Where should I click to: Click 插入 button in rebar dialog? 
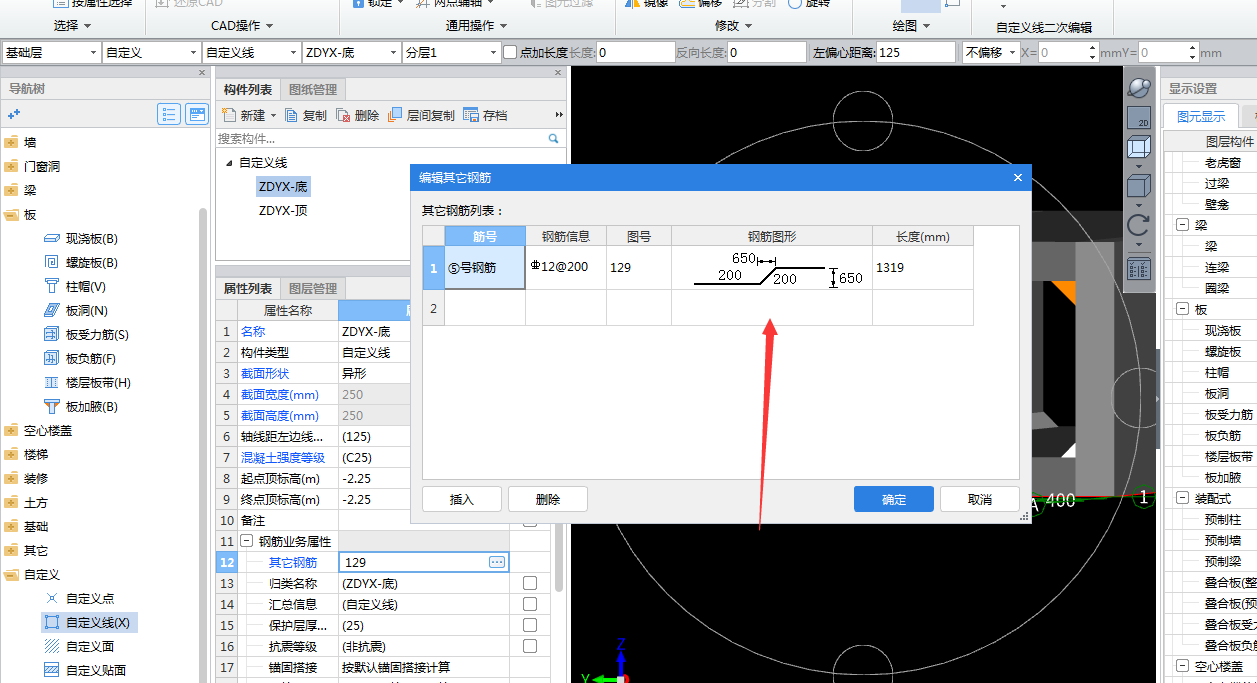coord(462,499)
